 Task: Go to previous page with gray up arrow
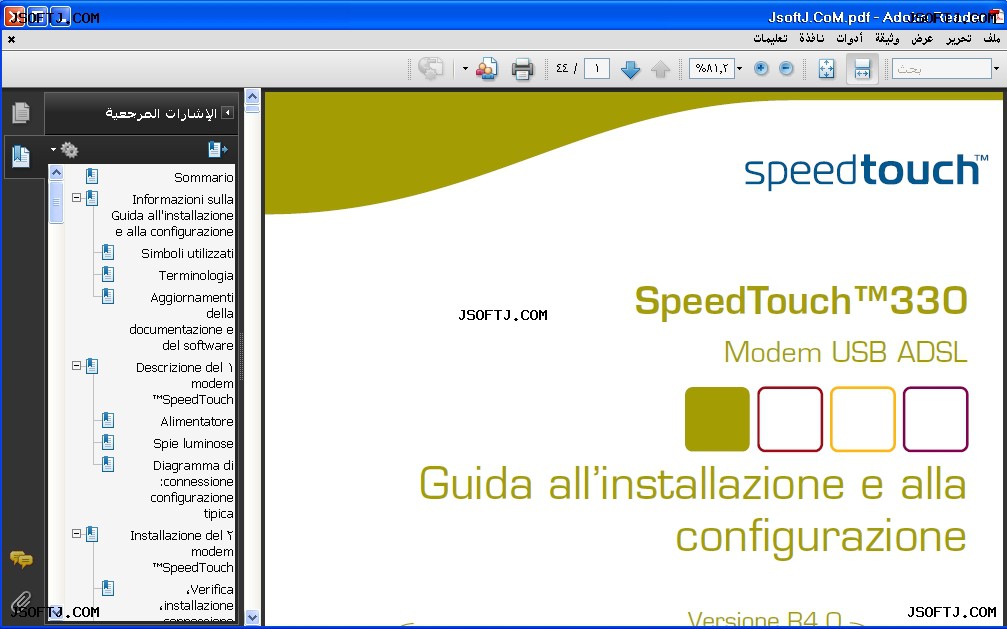pyautogui.click(x=660, y=69)
